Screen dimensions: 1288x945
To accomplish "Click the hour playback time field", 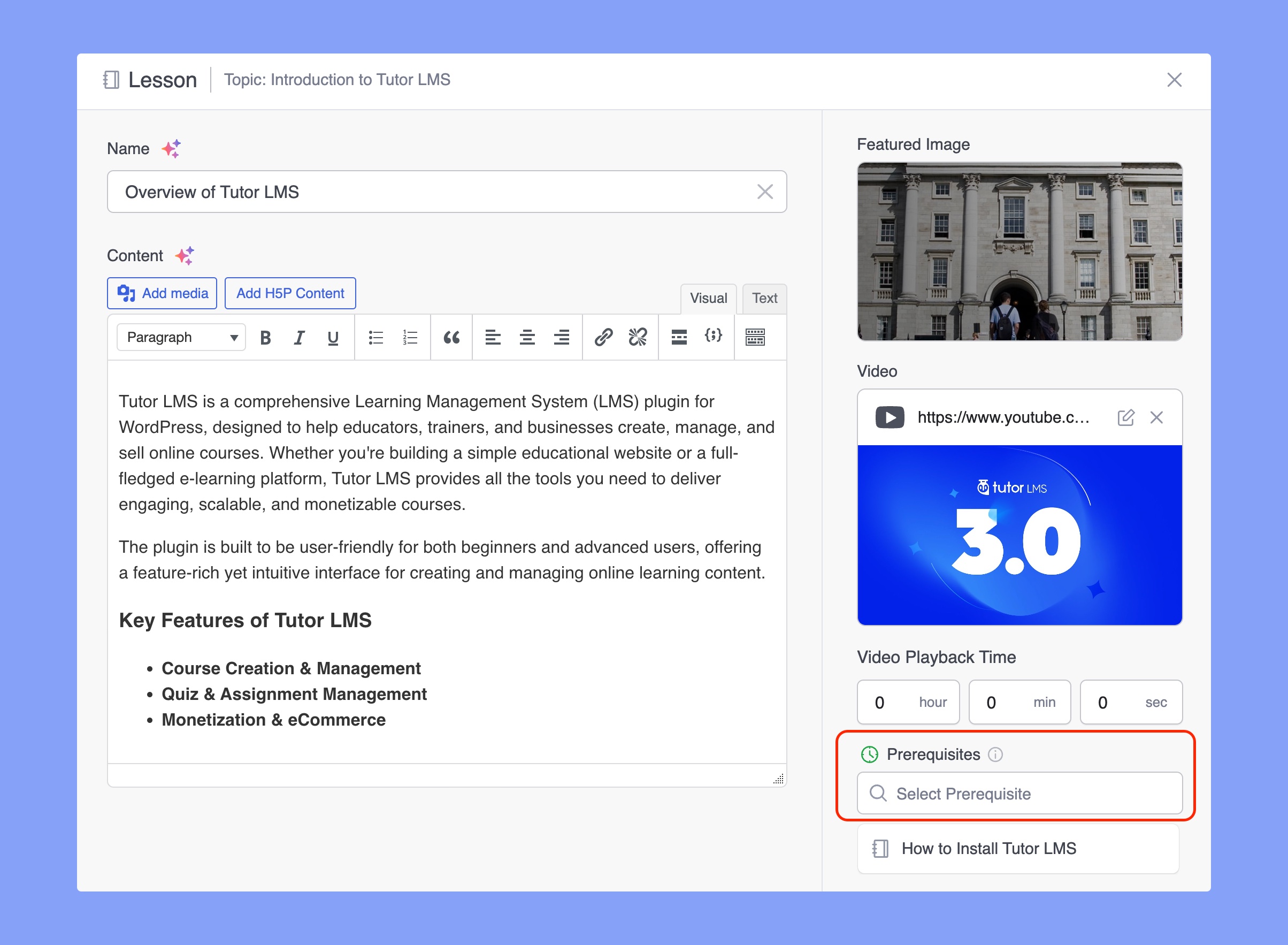I will coord(908,702).
